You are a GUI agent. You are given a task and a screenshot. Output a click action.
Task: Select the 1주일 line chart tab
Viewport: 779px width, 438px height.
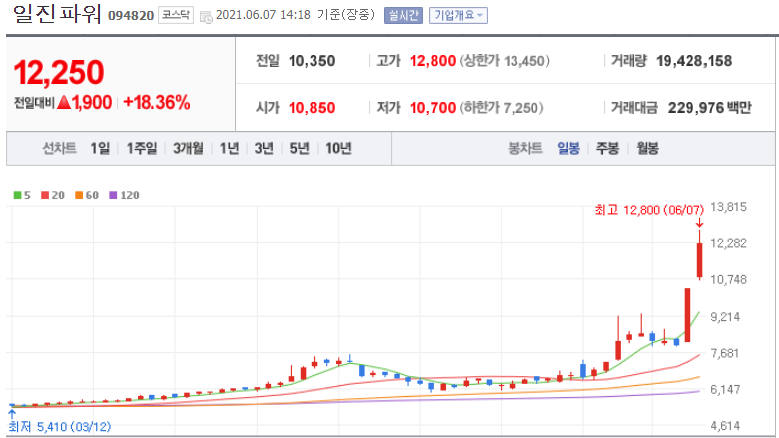142,148
